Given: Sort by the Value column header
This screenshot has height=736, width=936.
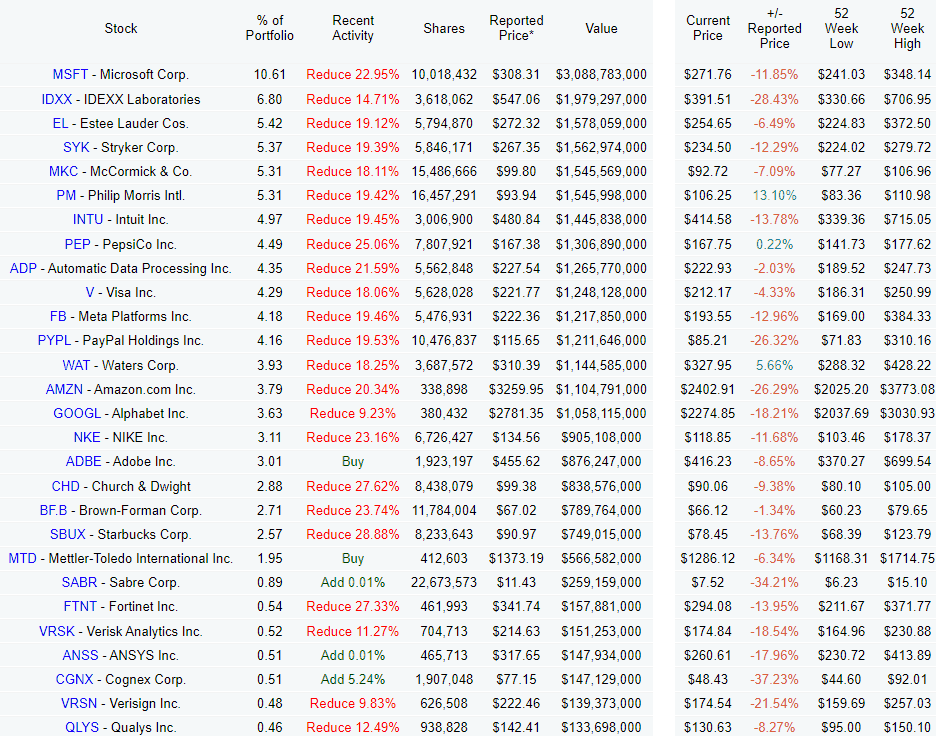Looking at the screenshot, I should [x=601, y=28].
